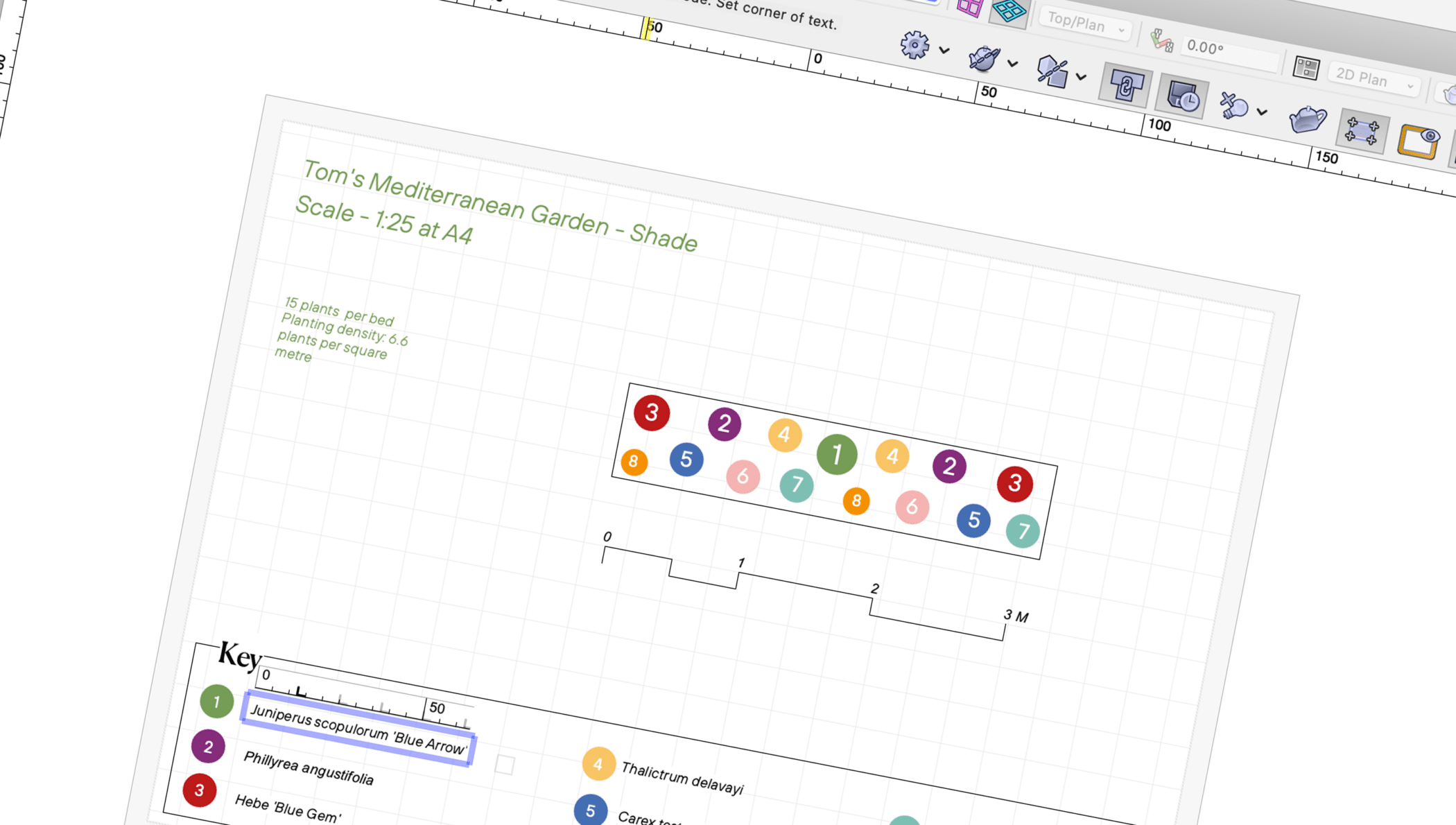
Task: Click the teapot render icon
Action: pyautogui.click(x=1308, y=119)
